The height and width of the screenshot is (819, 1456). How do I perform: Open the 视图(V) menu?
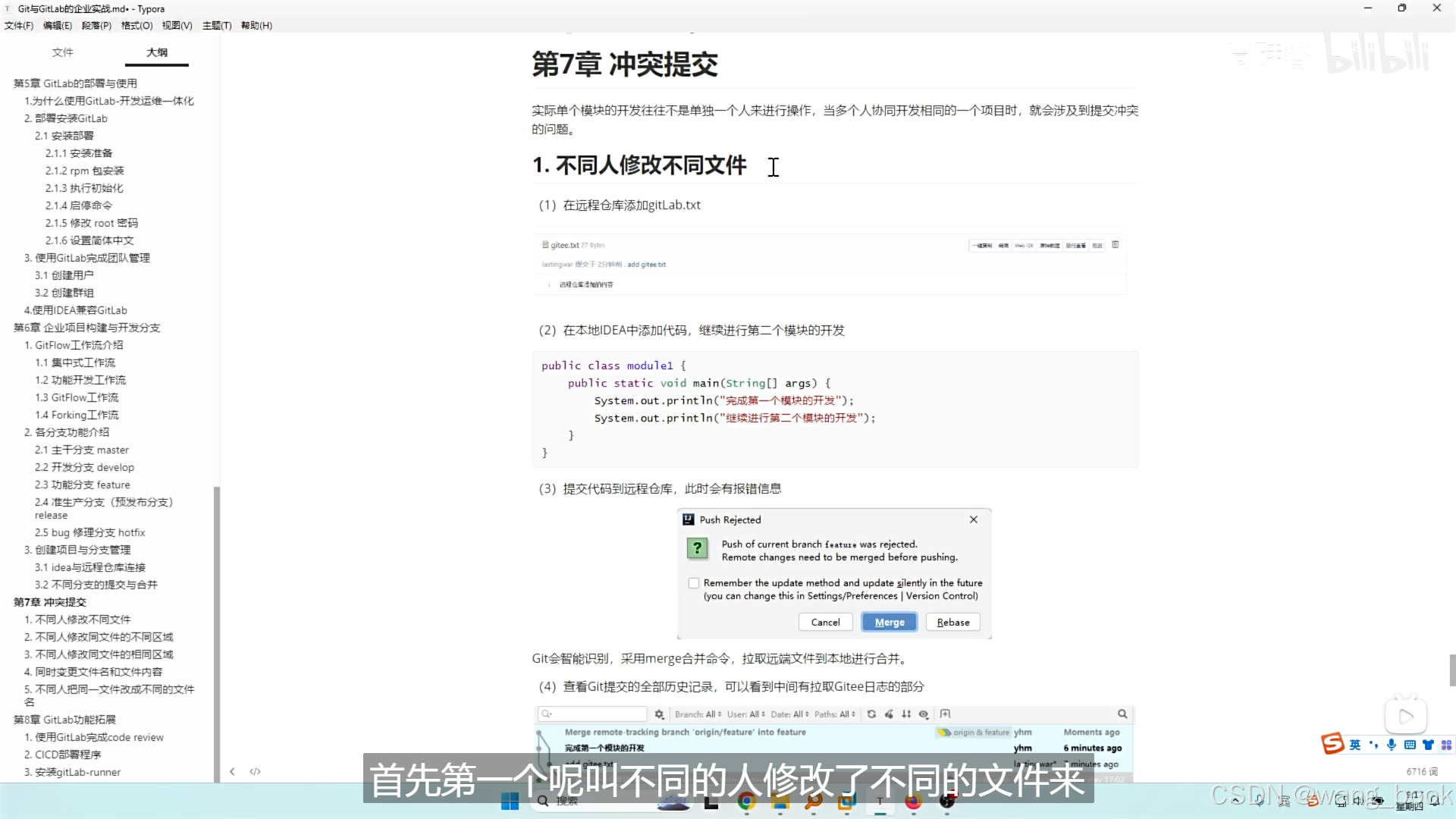[177, 25]
